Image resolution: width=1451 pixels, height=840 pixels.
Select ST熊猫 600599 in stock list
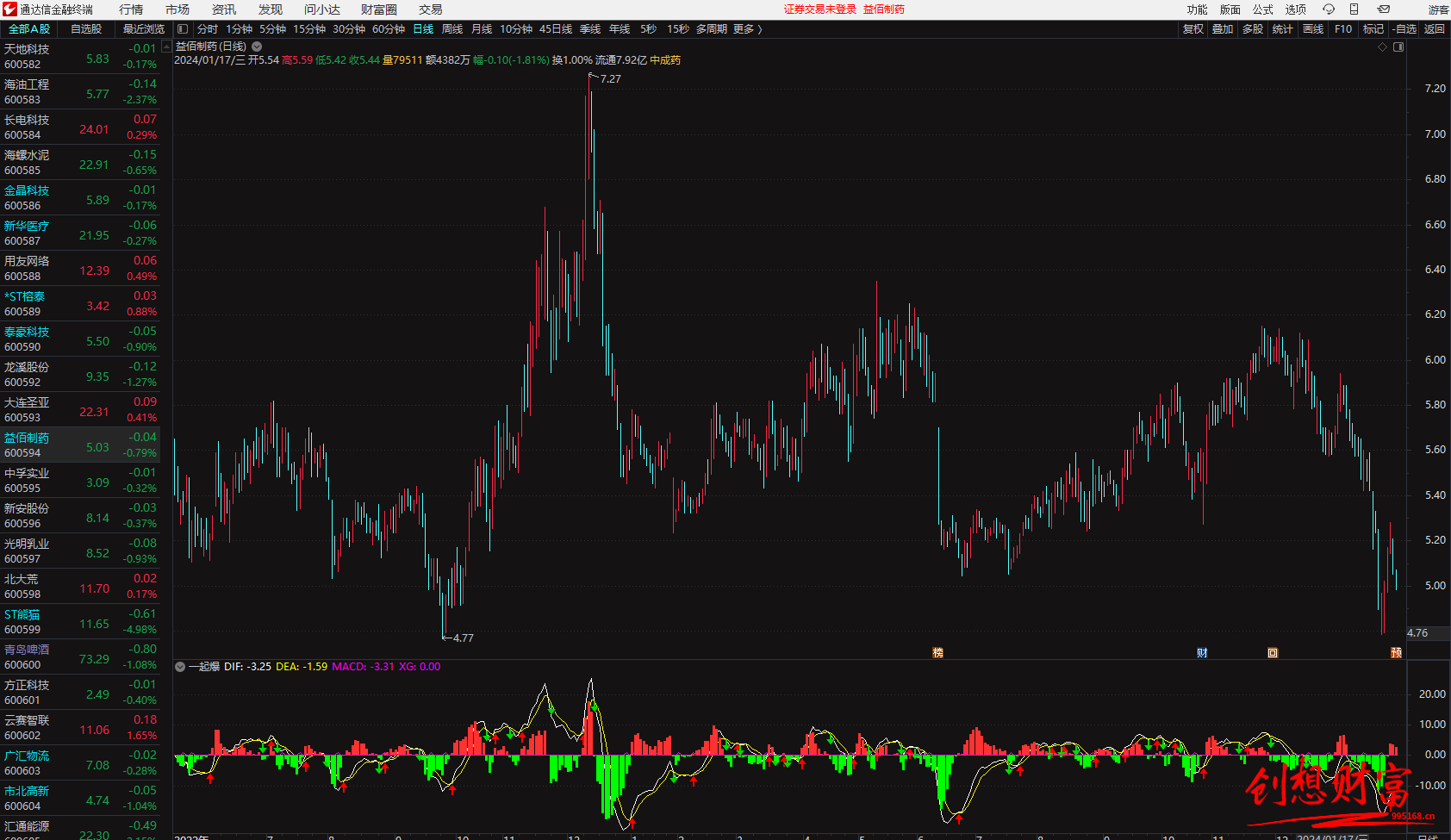[x=80, y=622]
